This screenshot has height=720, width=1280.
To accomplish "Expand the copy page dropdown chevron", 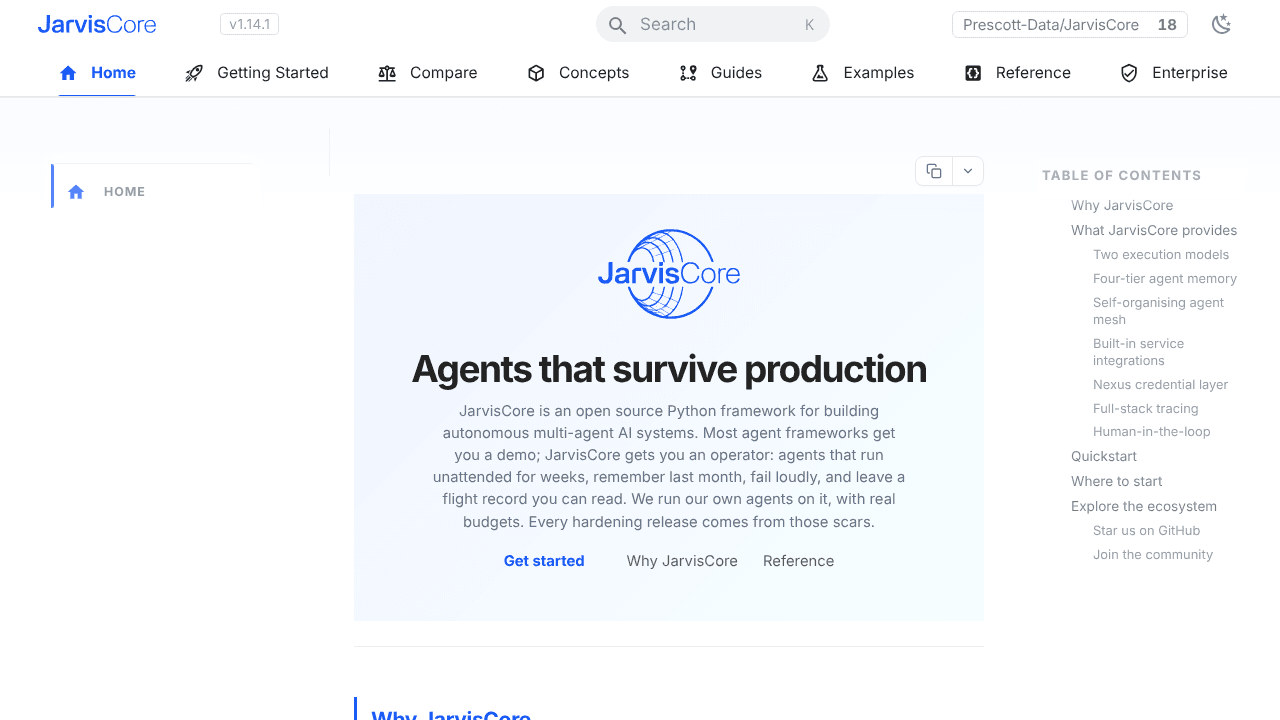I will 968,171.
